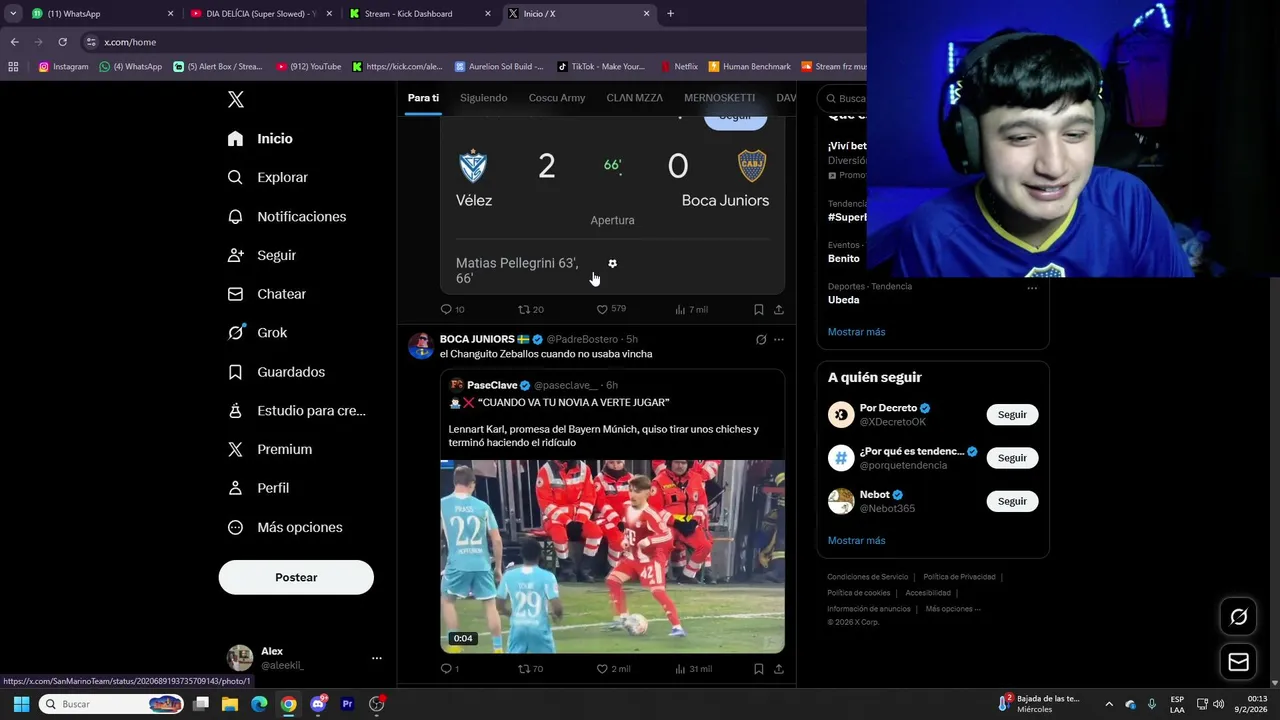Viewport: 1280px width, 720px height.
Task: Reload page with browser refresh icon
Action: click(62, 42)
